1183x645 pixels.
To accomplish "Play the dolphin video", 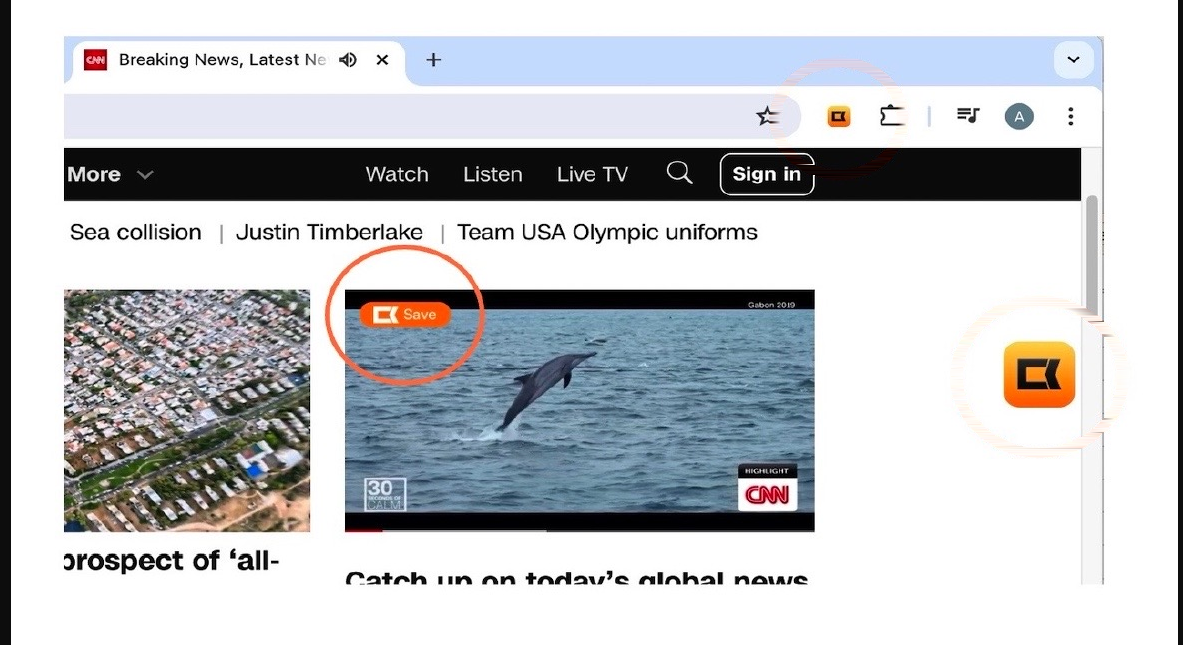I will click(x=579, y=410).
